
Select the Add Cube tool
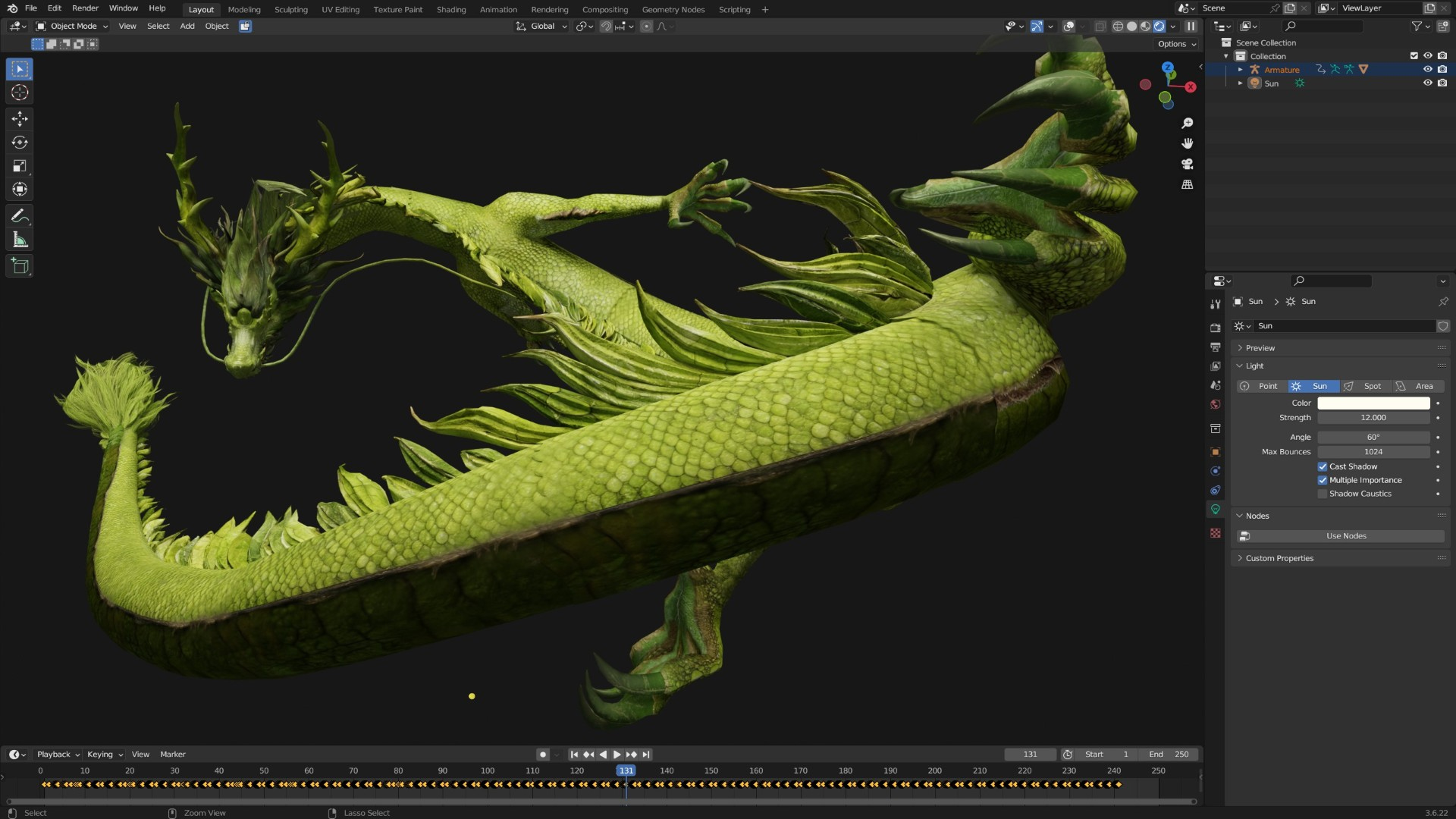tap(20, 266)
